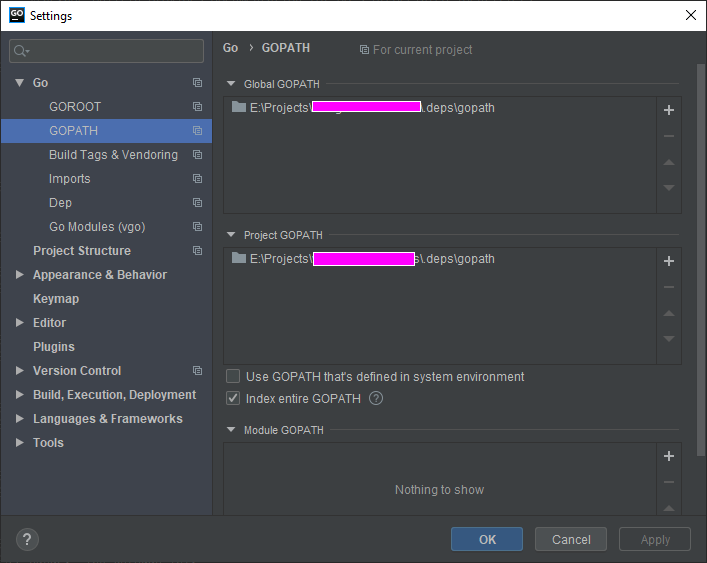Open help with the question mark button

pyautogui.click(x=27, y=539)
